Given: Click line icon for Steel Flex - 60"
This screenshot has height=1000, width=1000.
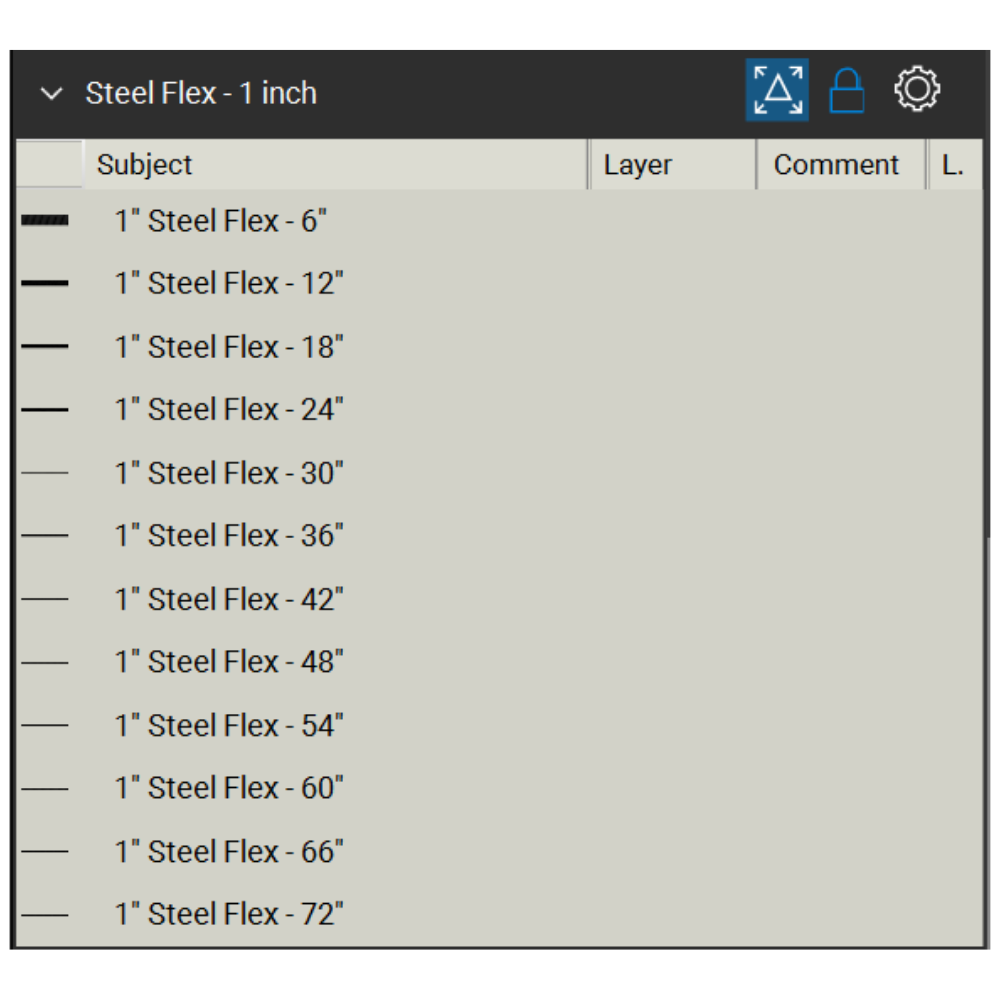Looking at the screenshot, I should click(45, 788).
